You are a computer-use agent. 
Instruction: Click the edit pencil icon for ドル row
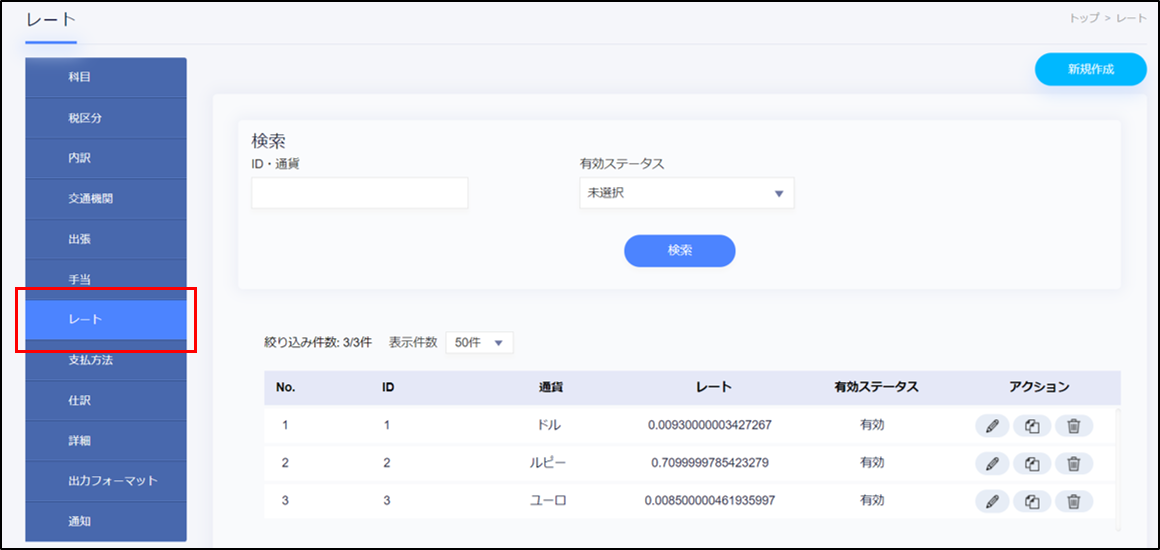pos(992,426)
